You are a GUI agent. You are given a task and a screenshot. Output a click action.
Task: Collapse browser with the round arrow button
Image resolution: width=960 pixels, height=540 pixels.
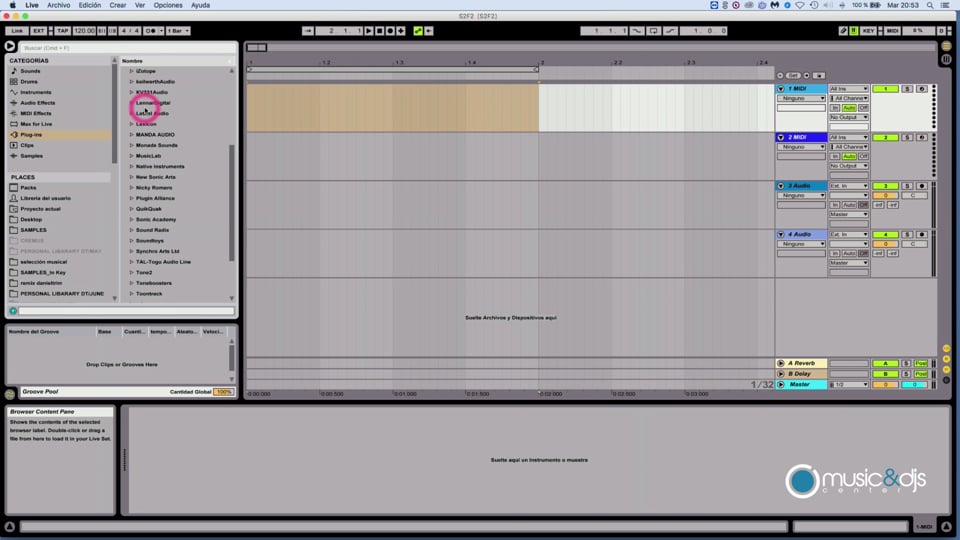click(10, 46)
